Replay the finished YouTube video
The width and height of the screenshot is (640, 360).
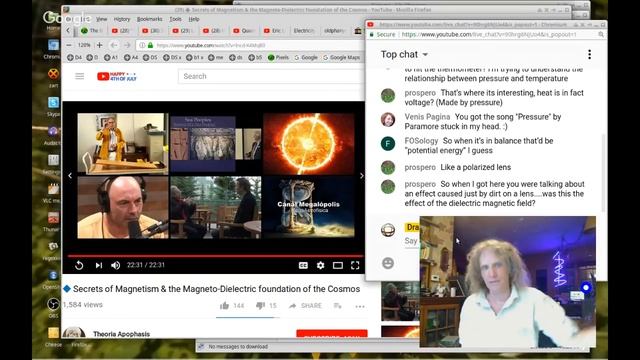(x=79, y=265)
